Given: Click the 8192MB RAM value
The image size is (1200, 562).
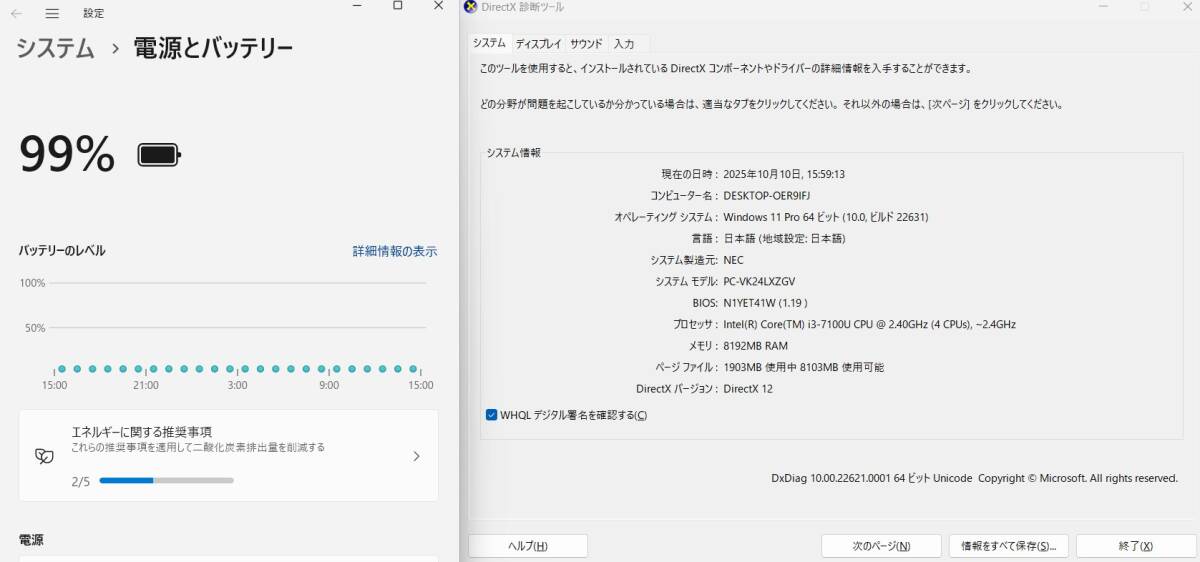Looking at the screenshot, I should coord(755,346).
